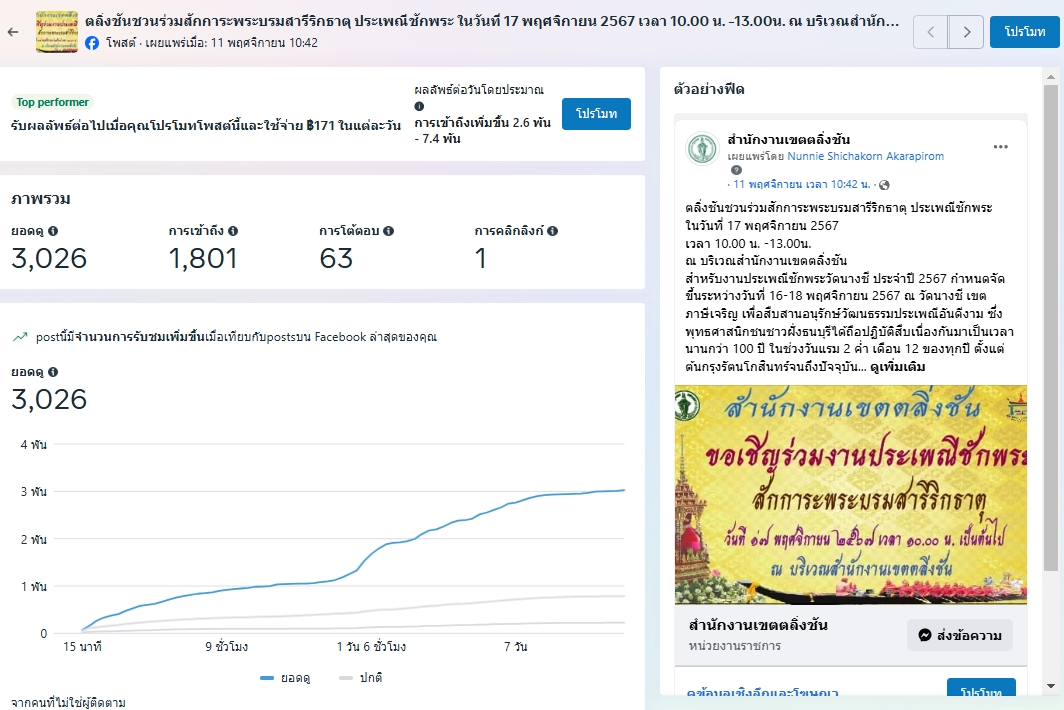Click info icon next to การคลิกลิงก์
This screenshot has width=1064, height=710.
(552, 231)
